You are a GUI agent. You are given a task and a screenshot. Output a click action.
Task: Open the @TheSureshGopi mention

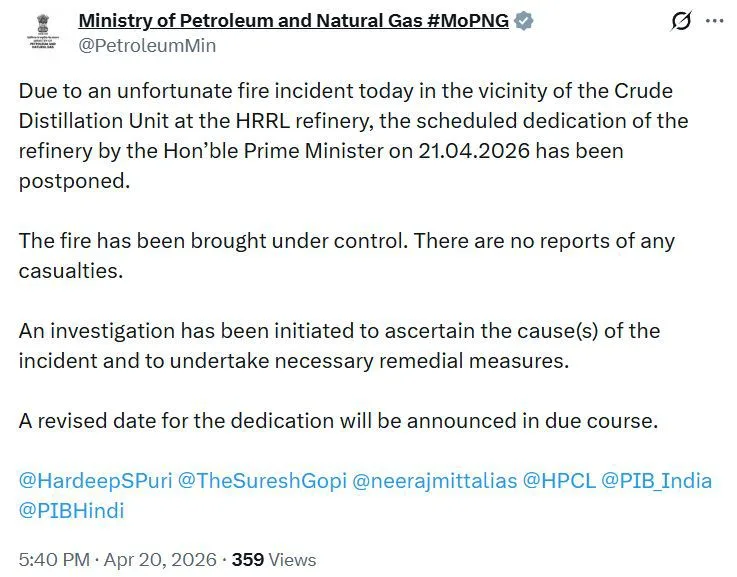pos(261,481)
